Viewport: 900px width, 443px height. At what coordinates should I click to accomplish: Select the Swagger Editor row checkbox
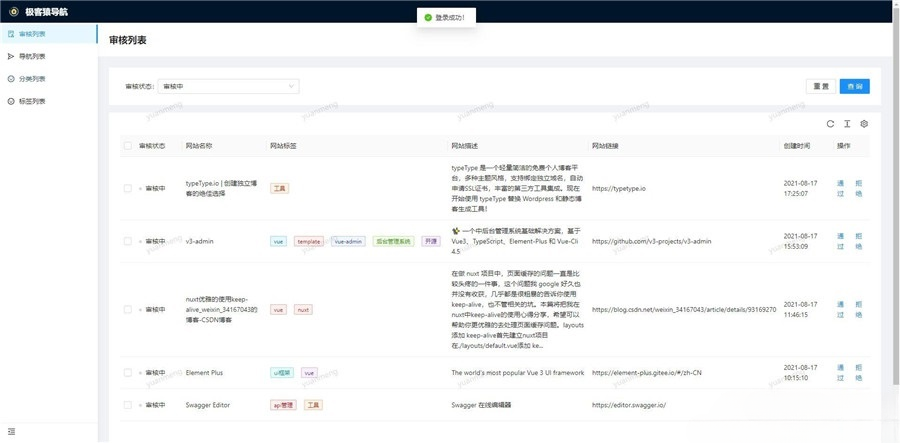(x=127, y=405)
